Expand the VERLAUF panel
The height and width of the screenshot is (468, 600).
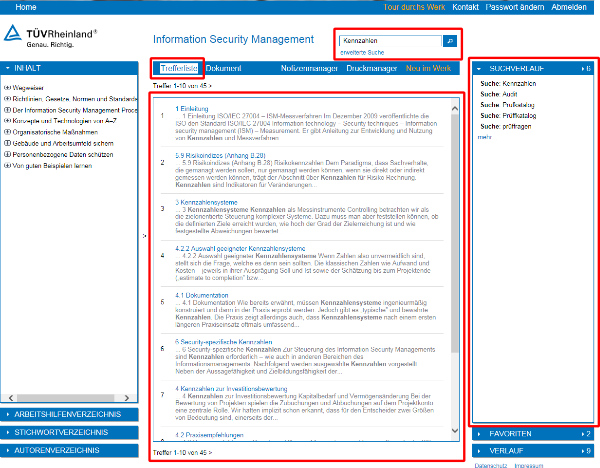pos(533,451)
